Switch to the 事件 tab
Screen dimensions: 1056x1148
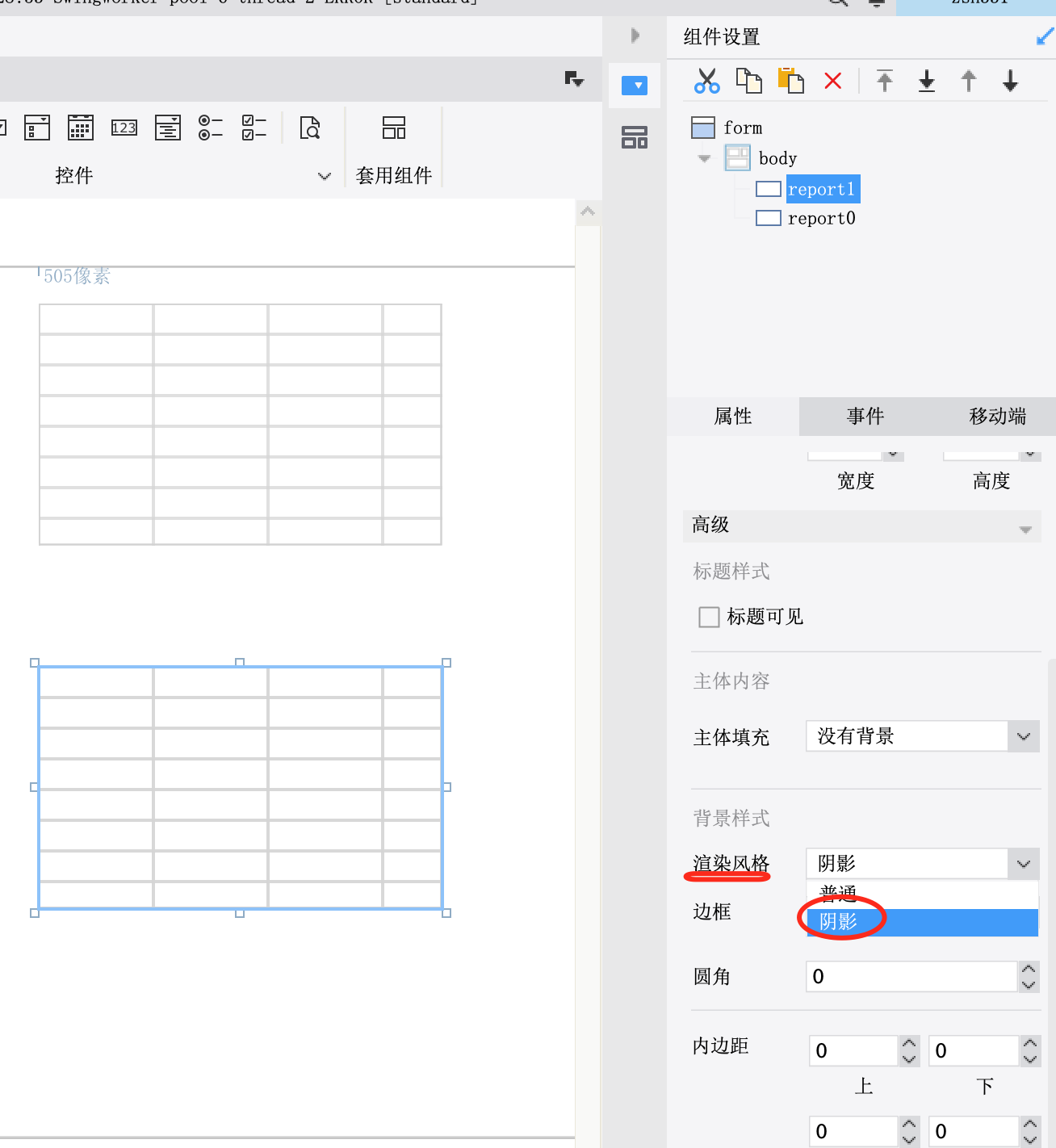(x=865, y=416)
